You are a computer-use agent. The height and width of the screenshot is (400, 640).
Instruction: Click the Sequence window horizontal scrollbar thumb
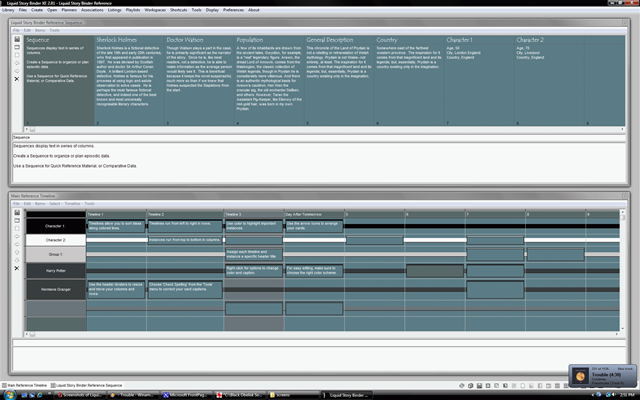(x=33, y=129)
